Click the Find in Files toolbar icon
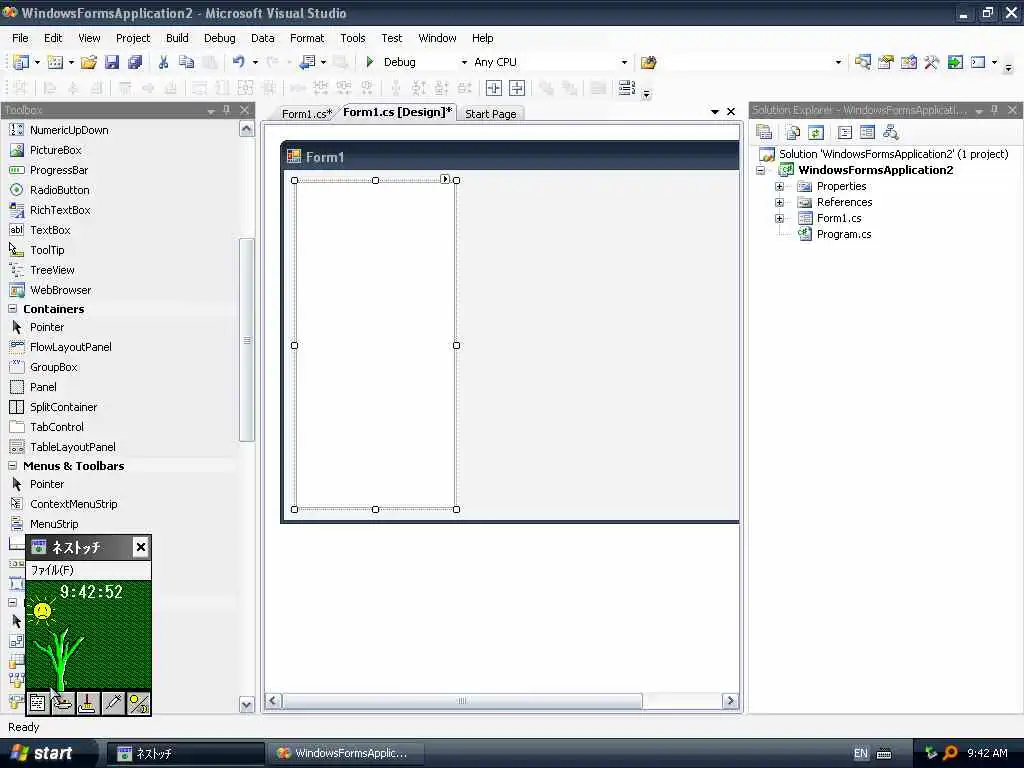Image resolution: width=1024 pixels, height=768 pixels. tap(648, 63)
